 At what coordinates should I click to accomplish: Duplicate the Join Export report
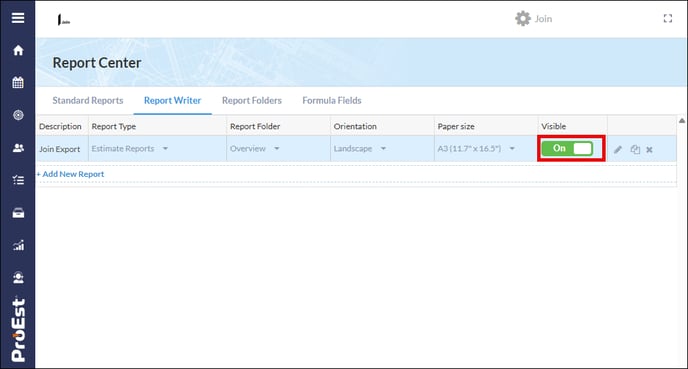click(x=635, y=150)
